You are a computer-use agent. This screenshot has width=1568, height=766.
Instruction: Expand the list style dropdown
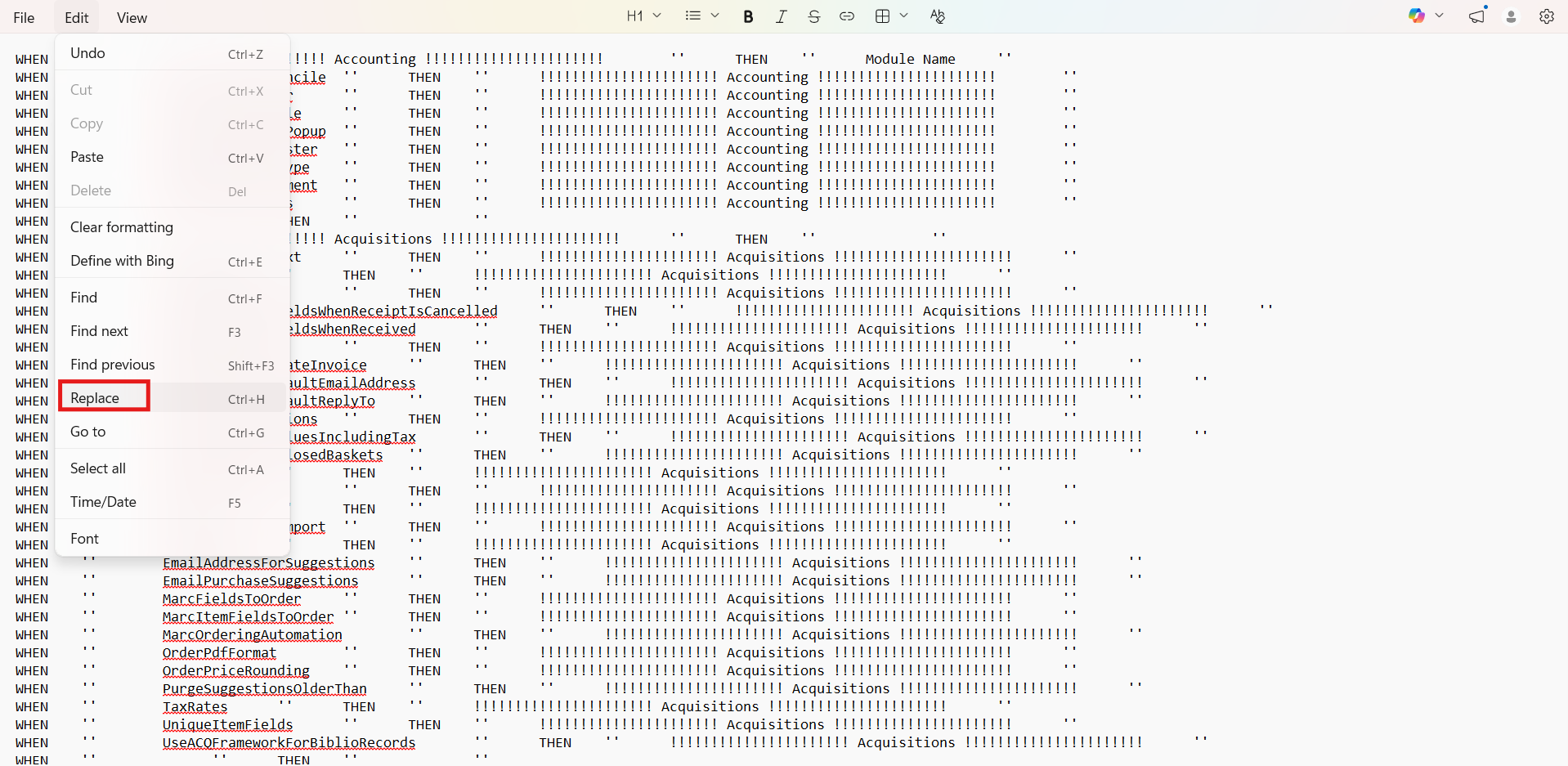point(701,16)
